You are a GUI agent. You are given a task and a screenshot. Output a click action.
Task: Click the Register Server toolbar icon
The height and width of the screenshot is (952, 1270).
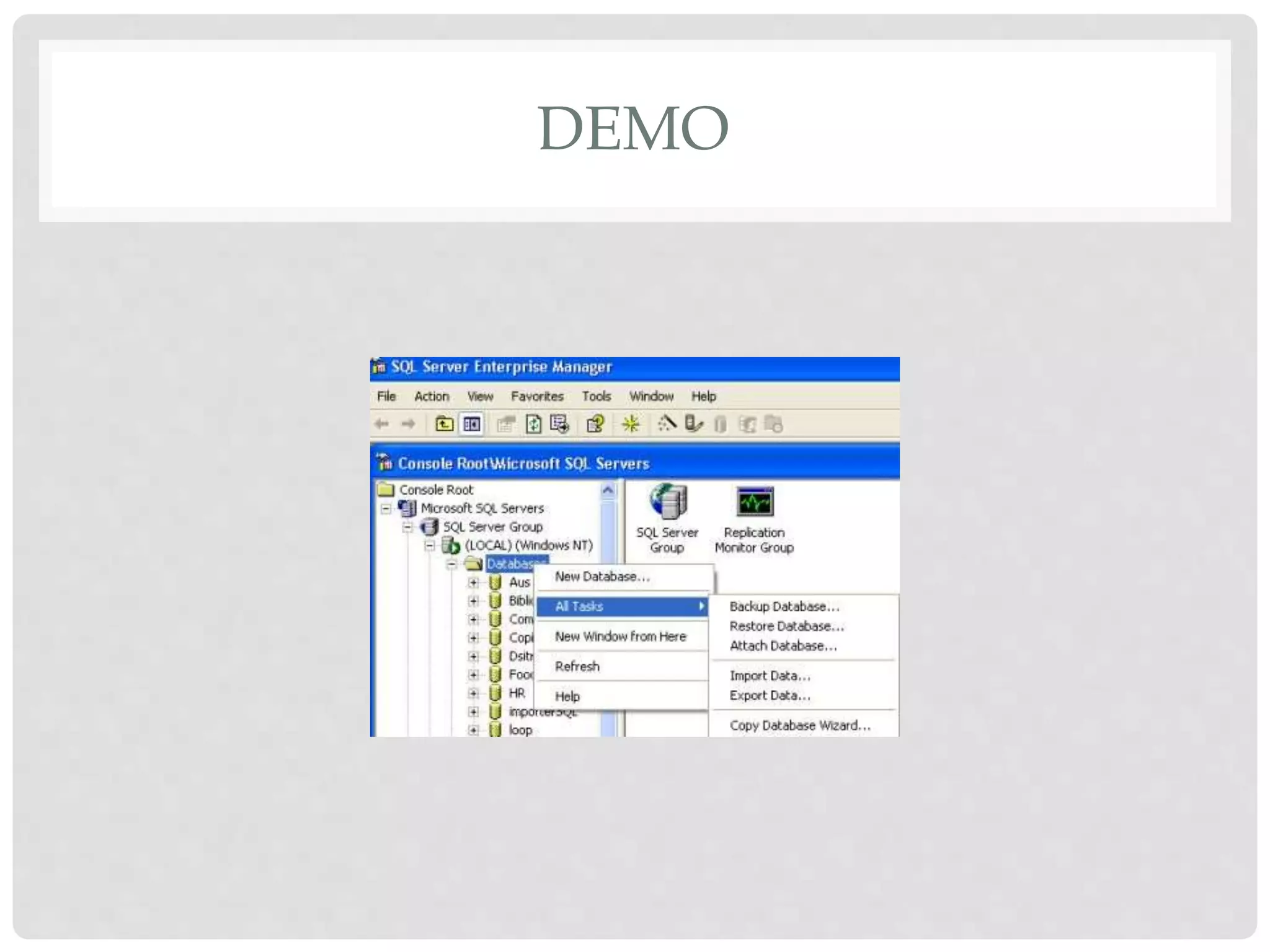693,424
